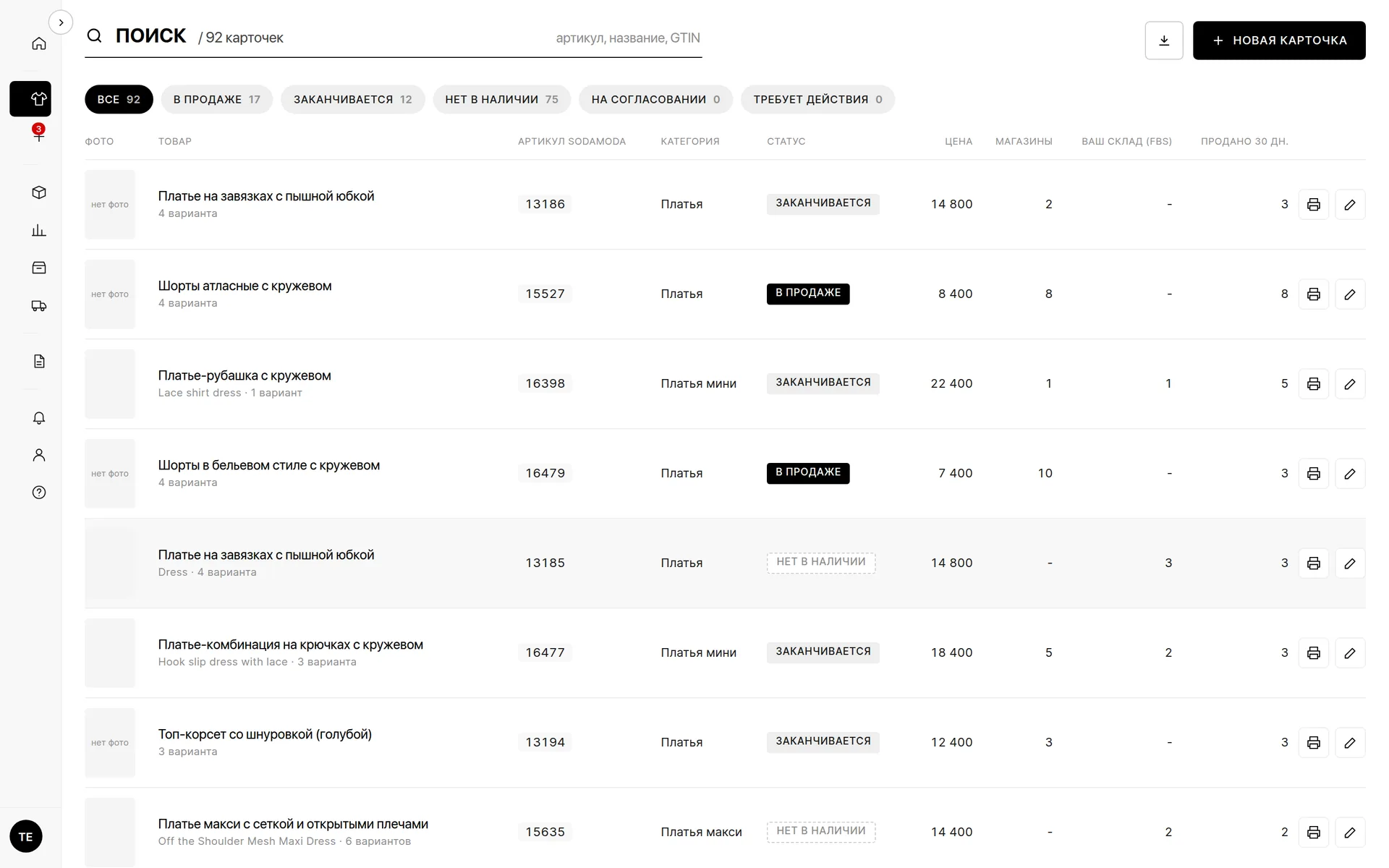Viewport: 1389px width, 868px height.
Task: Switch to the ТРЕБУЕТ ДЕЙСТВИЯ 0 tab
Action: pos(817,99)
